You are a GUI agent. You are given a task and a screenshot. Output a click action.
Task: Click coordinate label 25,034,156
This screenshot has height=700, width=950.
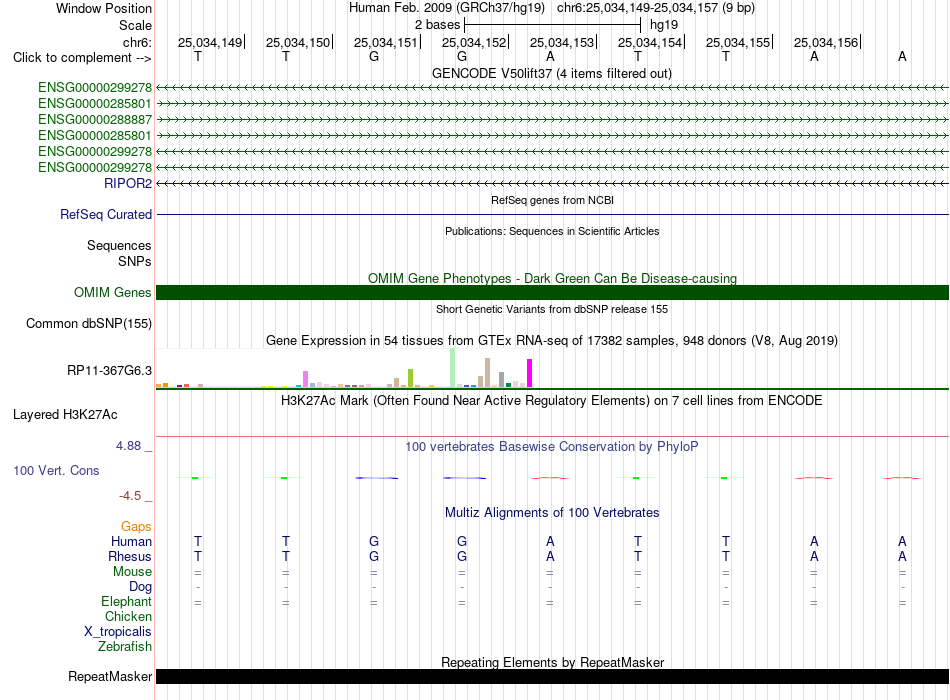click(826, 42)
